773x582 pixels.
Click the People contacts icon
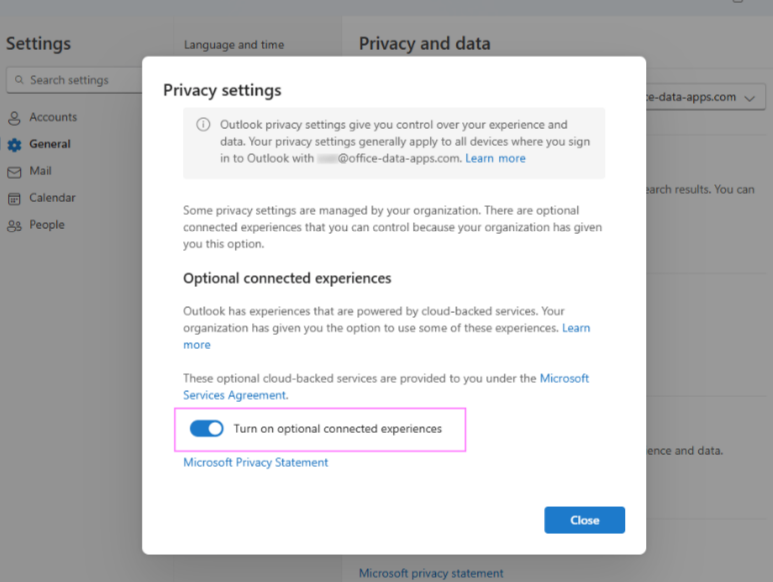point(14,226)
